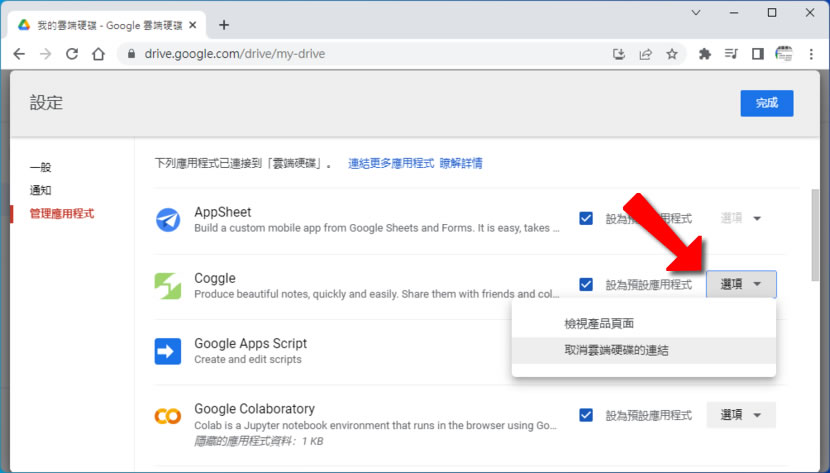Uncheck AppSheet default app checkbox
Screen dimensions: 830x473
[586, 218]
